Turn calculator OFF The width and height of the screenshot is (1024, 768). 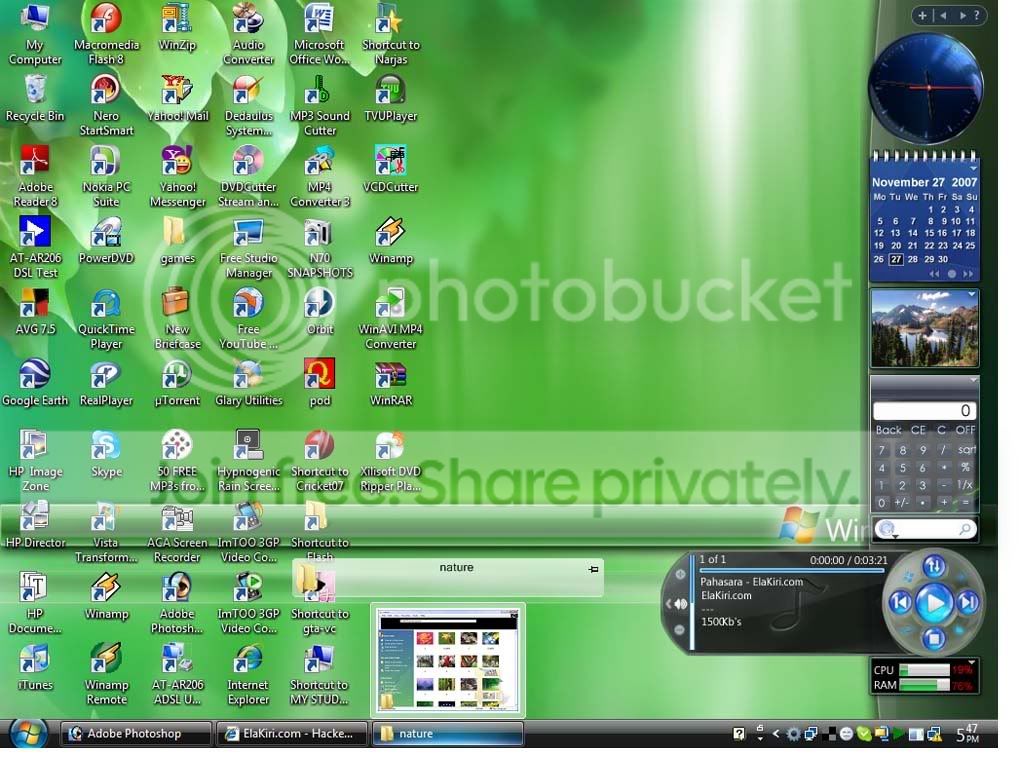point(965,430)
